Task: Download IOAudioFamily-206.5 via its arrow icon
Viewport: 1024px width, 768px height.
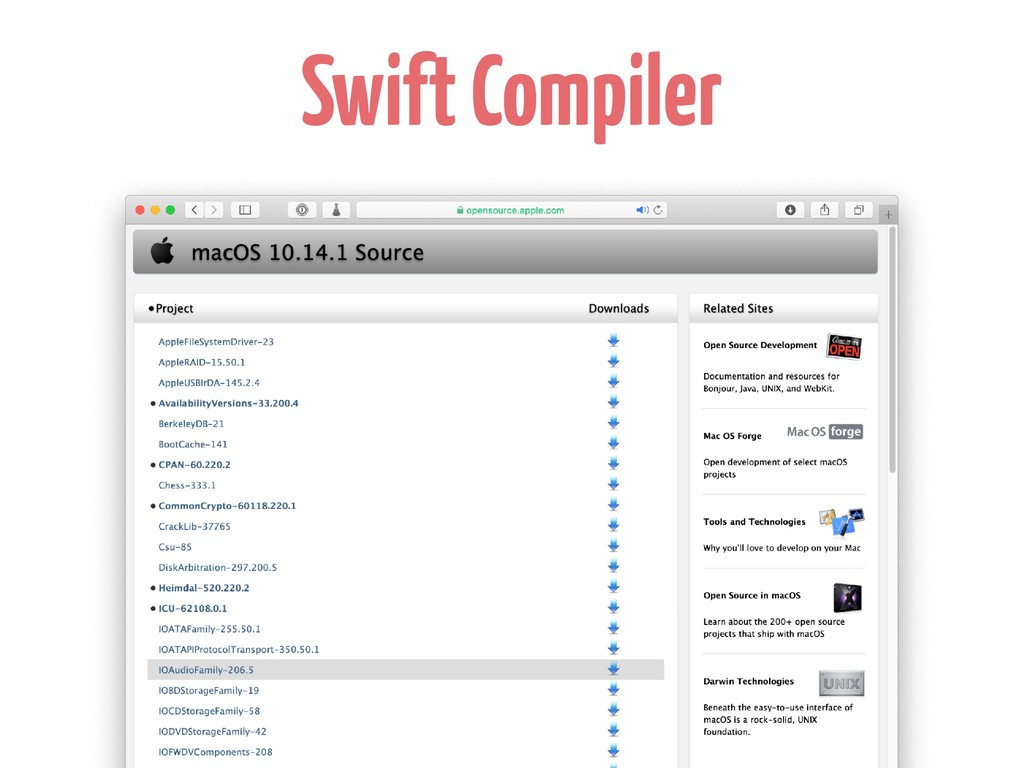Action: coord(613,669)
